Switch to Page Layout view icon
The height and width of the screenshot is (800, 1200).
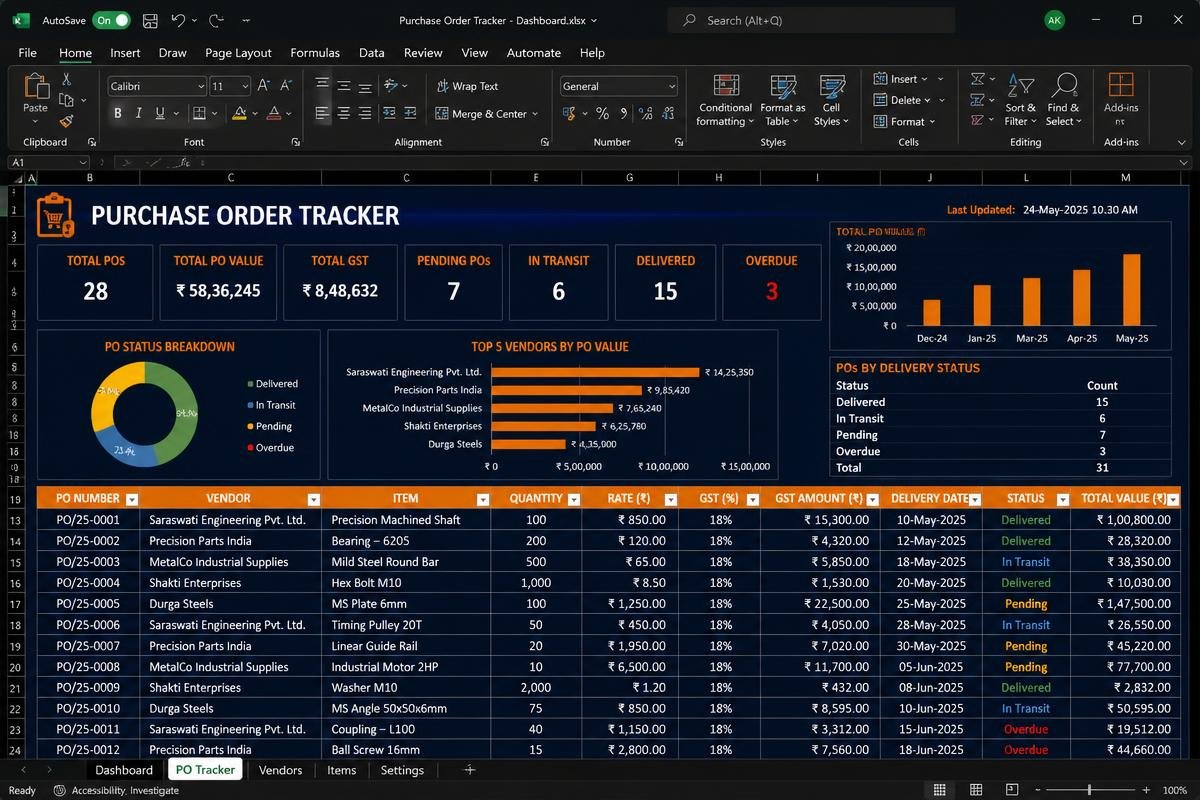click(976, 790)
